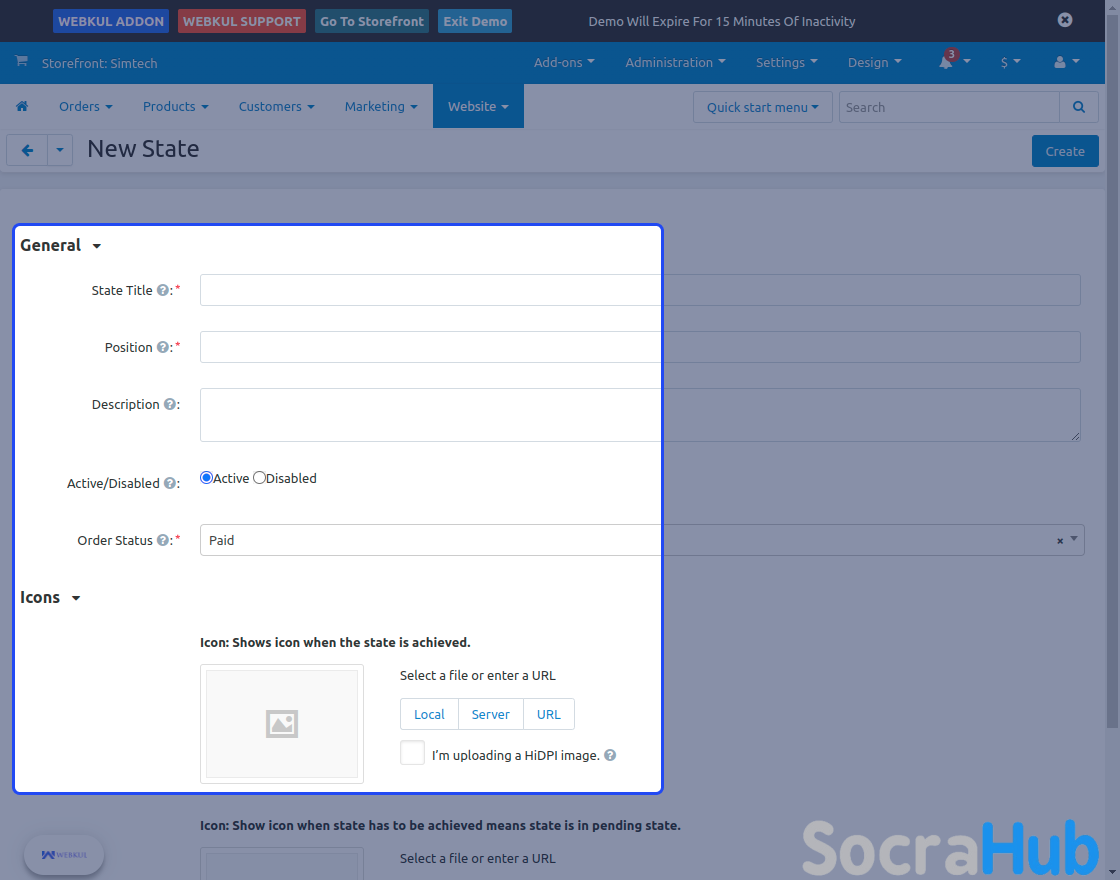Click the Storefront: Simtech link
The image size is (1120, 880).
tap(99, 63)
